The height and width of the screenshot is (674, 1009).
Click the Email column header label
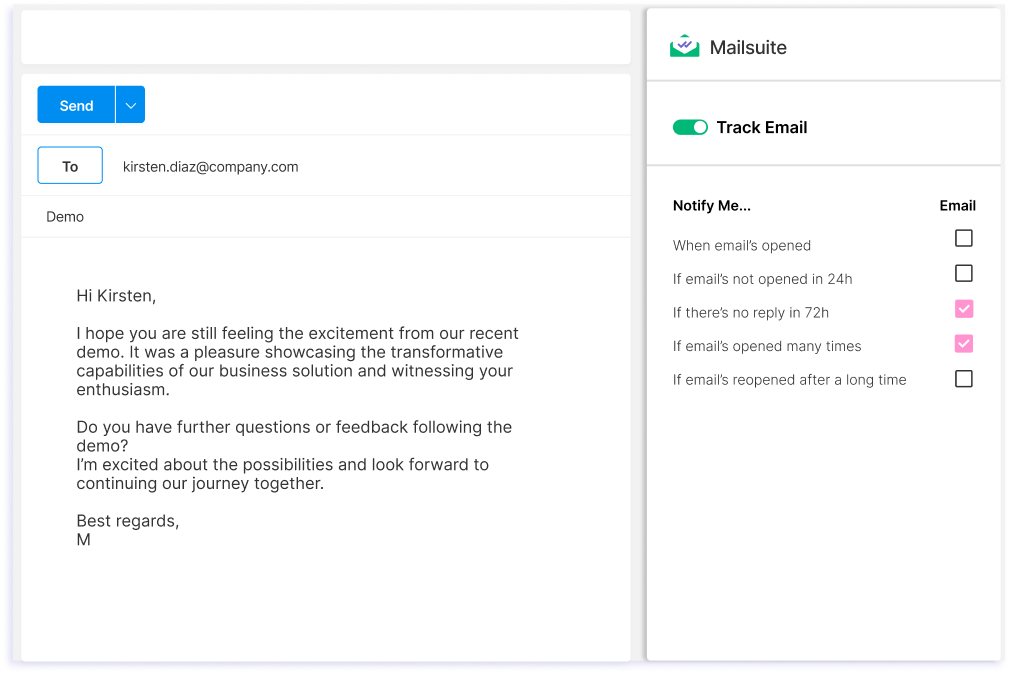click(957, 205)
